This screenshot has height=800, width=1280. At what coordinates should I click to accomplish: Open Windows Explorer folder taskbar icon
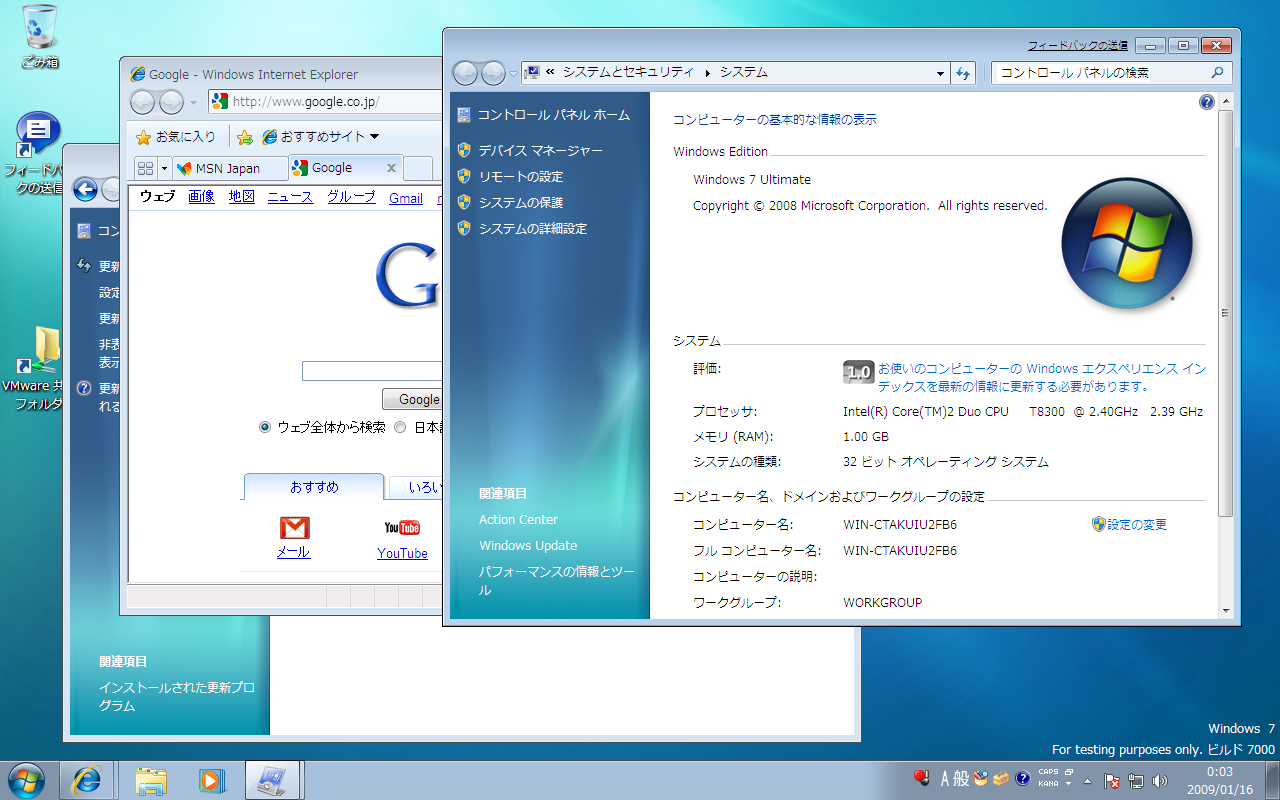pos(151,780)
